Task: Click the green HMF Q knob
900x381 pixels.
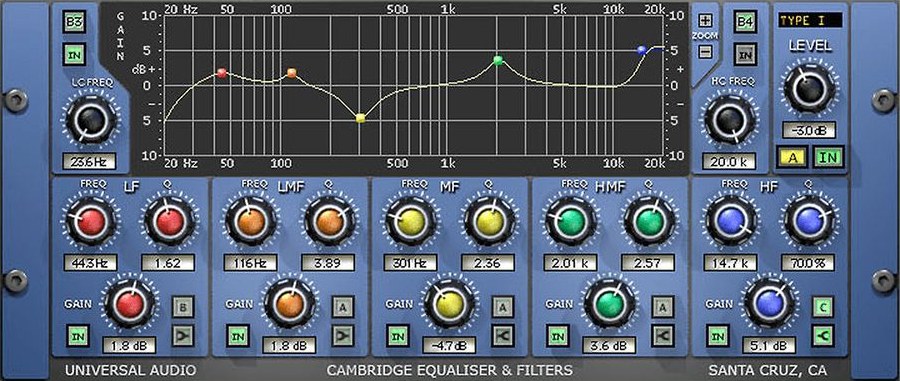Action: 649,221
